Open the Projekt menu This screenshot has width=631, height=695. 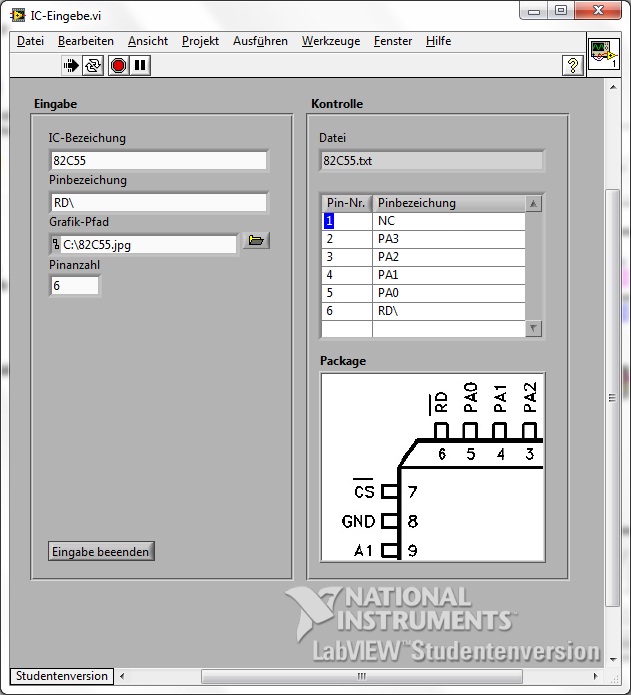pyautogui.click(x=200, y=41)
